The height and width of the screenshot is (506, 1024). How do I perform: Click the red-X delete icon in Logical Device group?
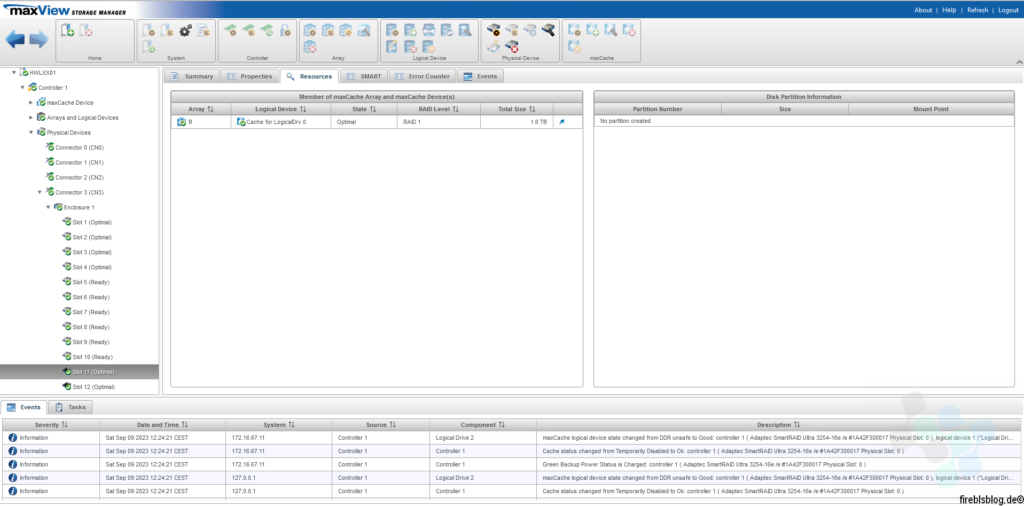pyautogui.click(x=410, y=47)
